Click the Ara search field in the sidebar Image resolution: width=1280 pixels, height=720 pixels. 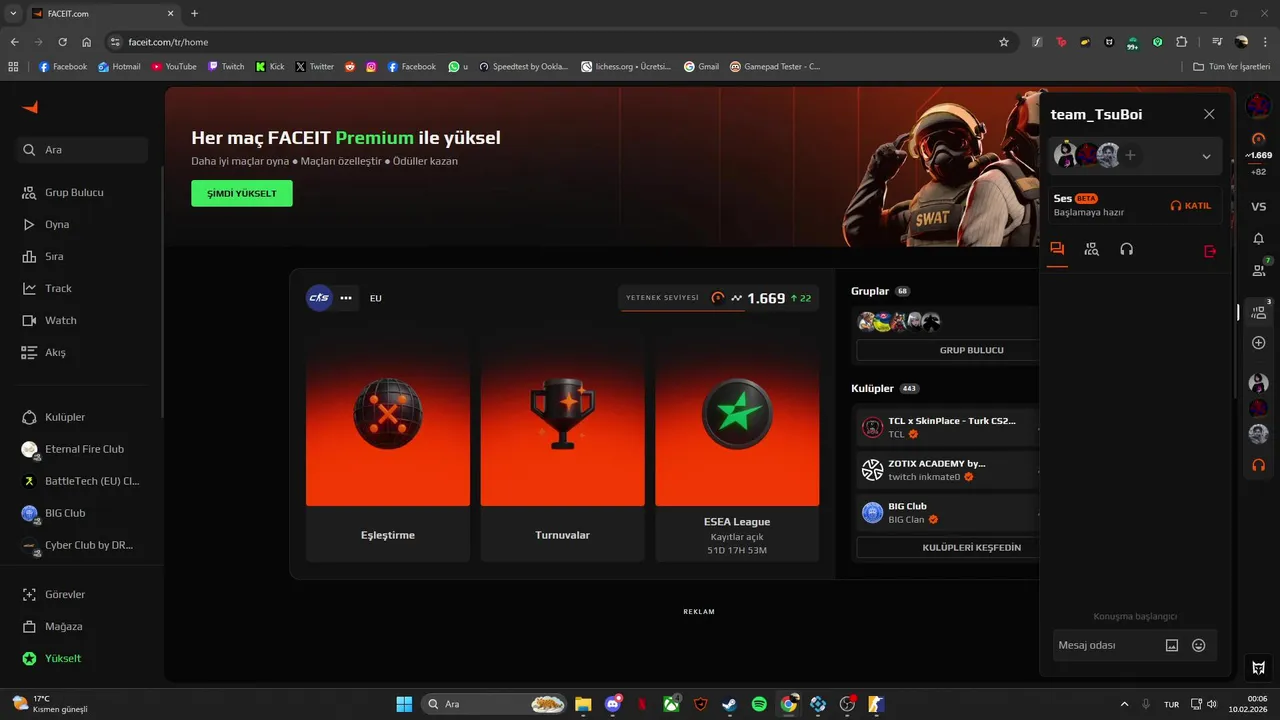[x=82, y=150]
